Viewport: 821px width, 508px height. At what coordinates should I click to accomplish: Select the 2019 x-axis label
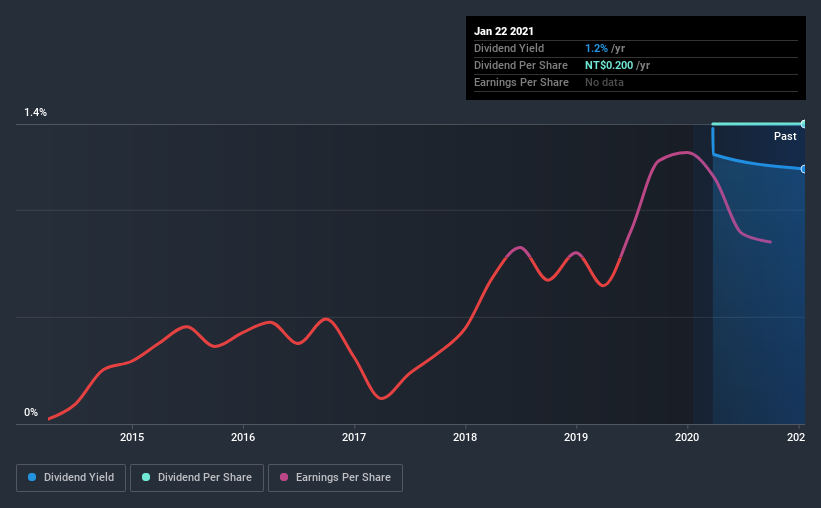(576, 437)
